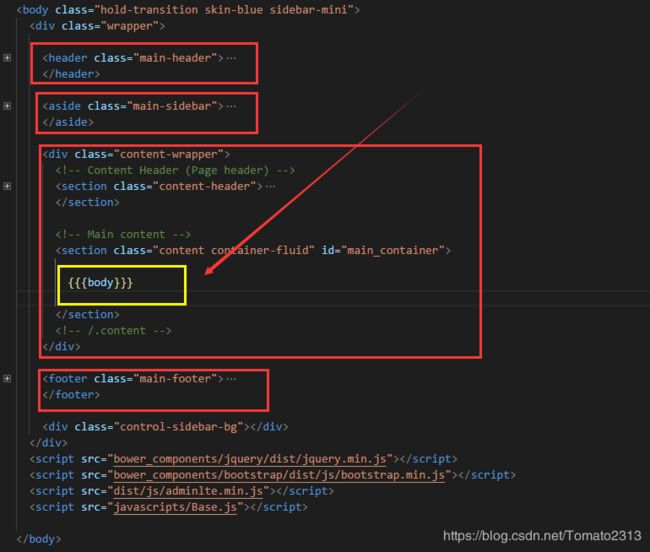Click the closing </header> tag
This screenshot has height=552, width=650.
point(71,74)
